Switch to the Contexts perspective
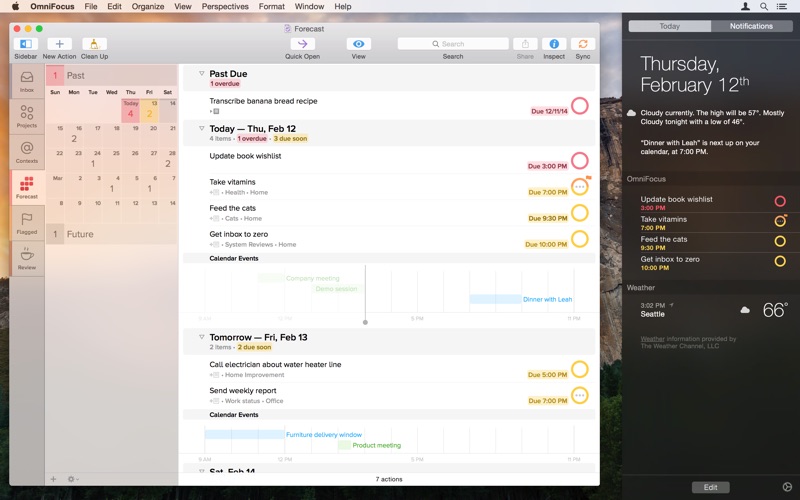Screen dimensions: 800x500 coord(27,153)
